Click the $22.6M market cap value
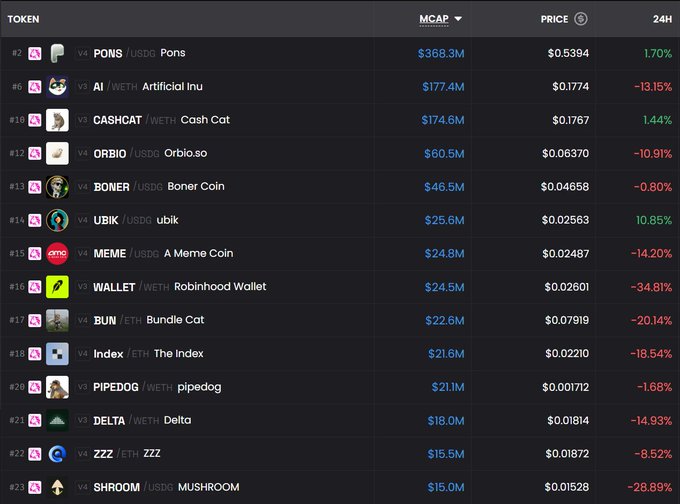The image size is (680, 504). pyautogui.click(x=445, y=321)
